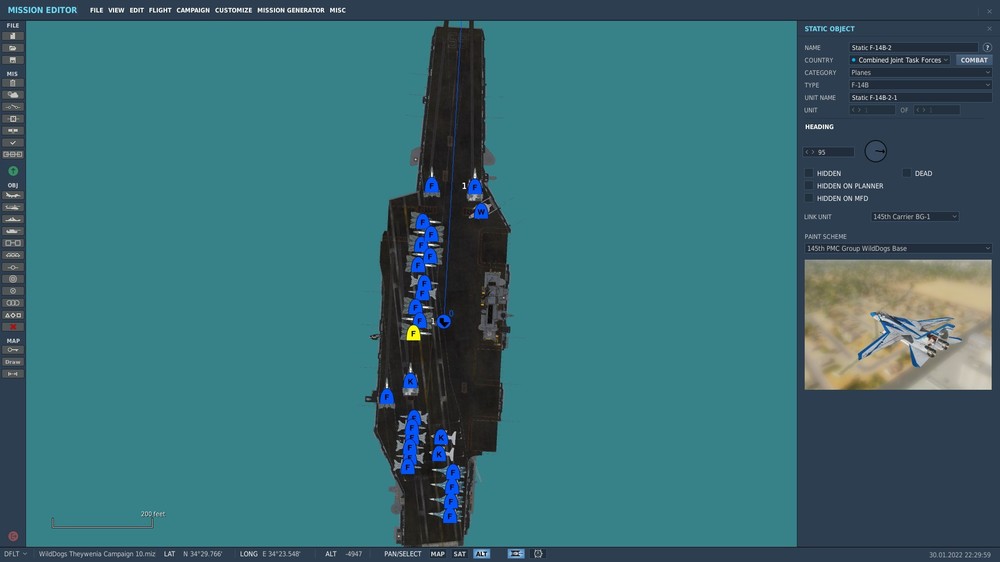The image size is (1000, 562).
Task: Click the UNIT NAME input field
Action: click(920, 98)
